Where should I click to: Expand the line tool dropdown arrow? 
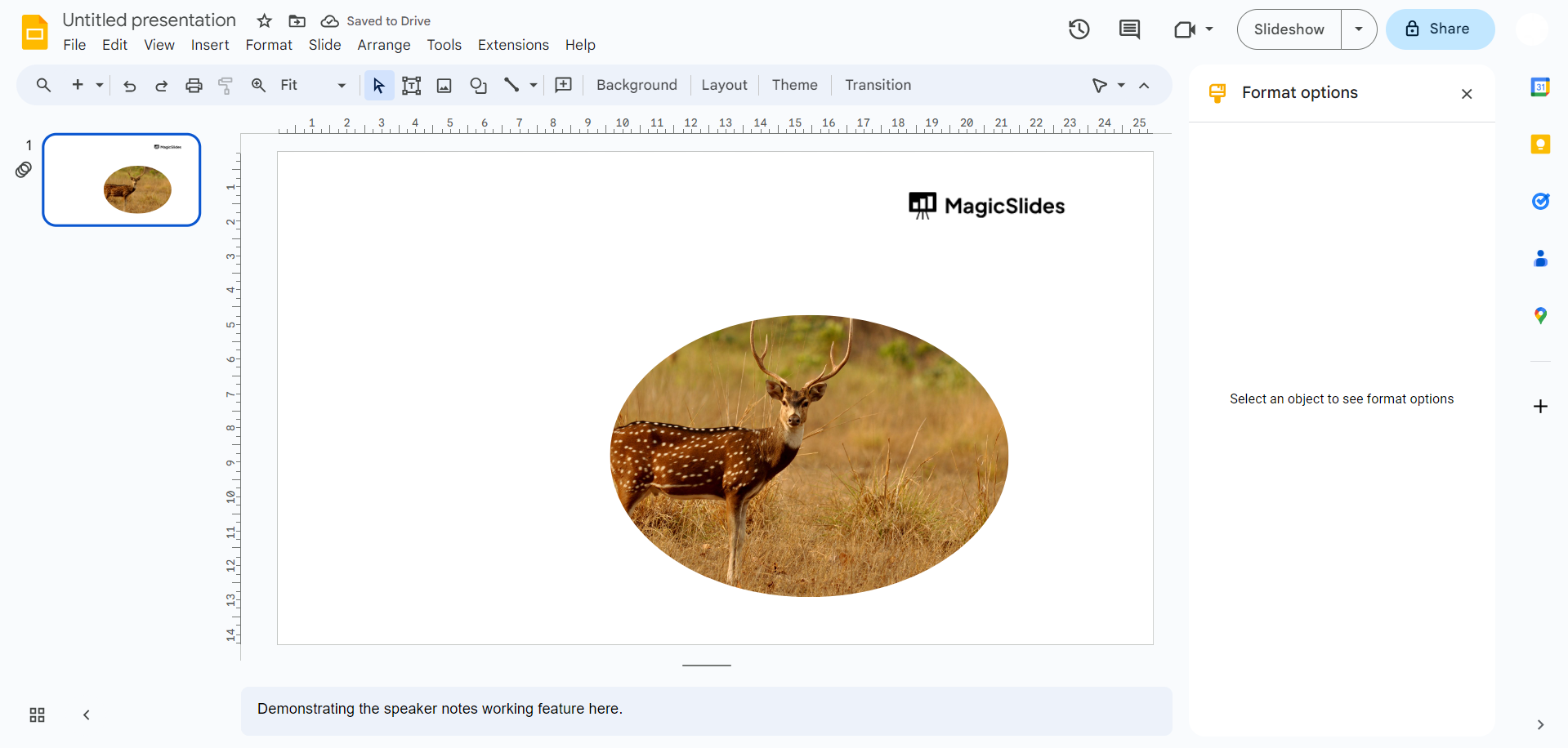[x=534, y=86]
